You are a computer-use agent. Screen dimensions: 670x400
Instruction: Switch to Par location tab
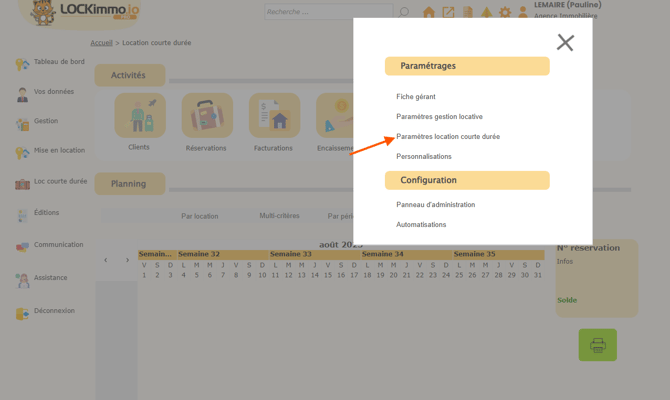point(200,216)
